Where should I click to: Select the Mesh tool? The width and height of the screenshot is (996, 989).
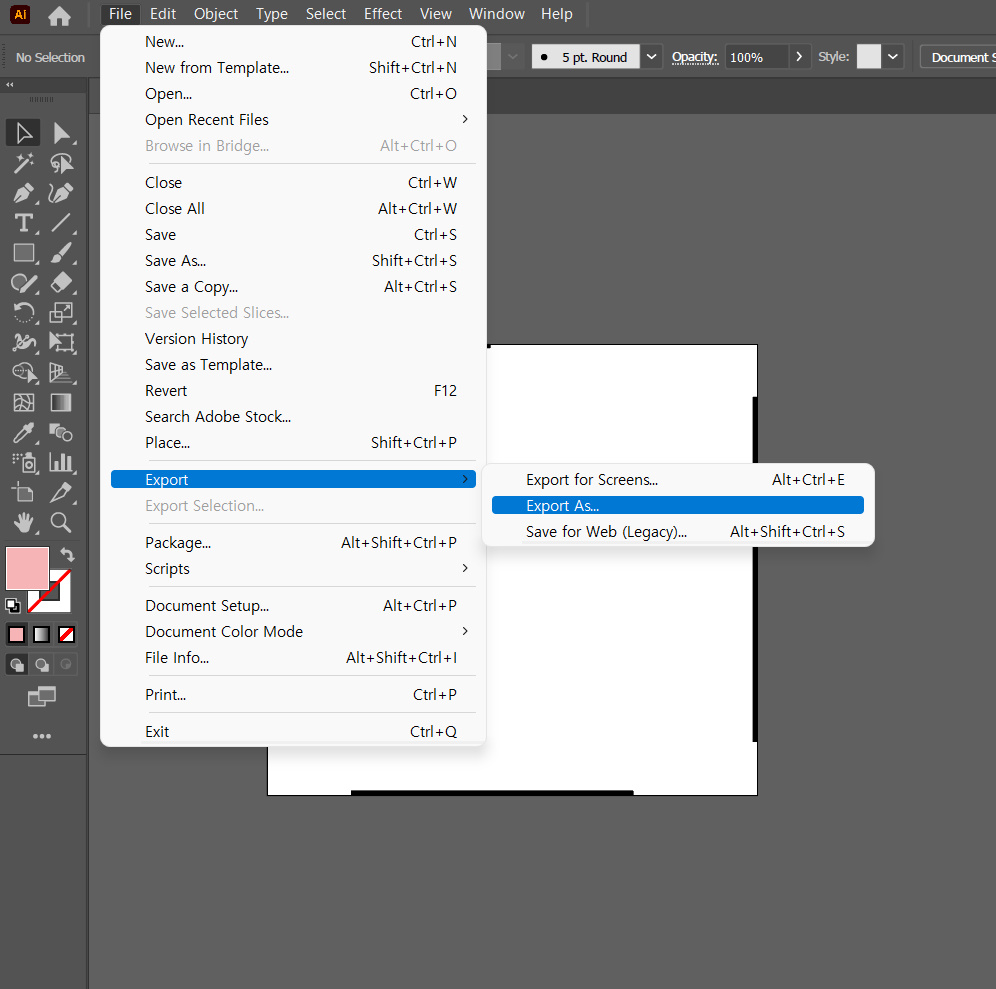[24, 402]
